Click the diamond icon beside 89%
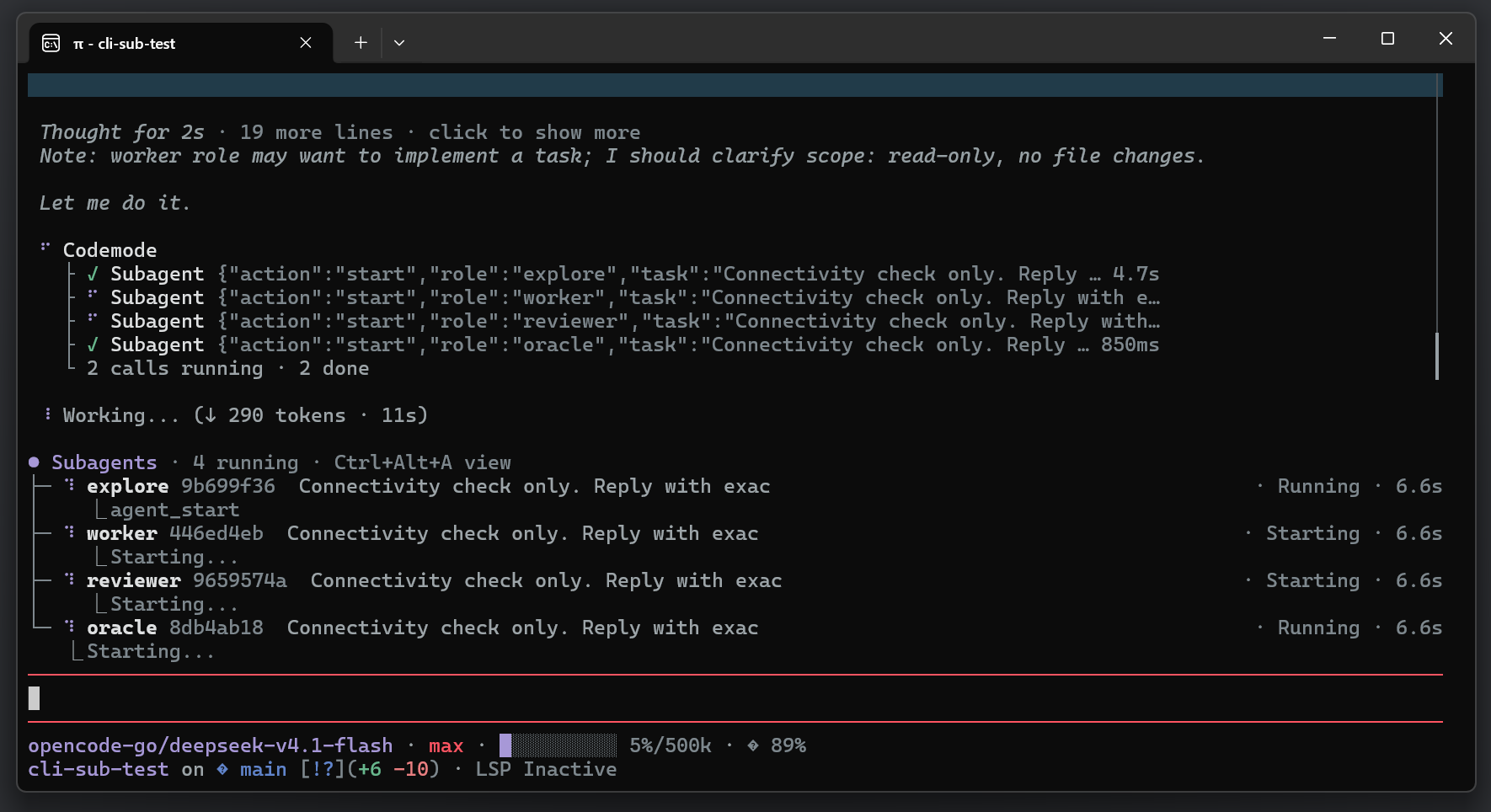The image size is (1491, 812). point(752,745)
